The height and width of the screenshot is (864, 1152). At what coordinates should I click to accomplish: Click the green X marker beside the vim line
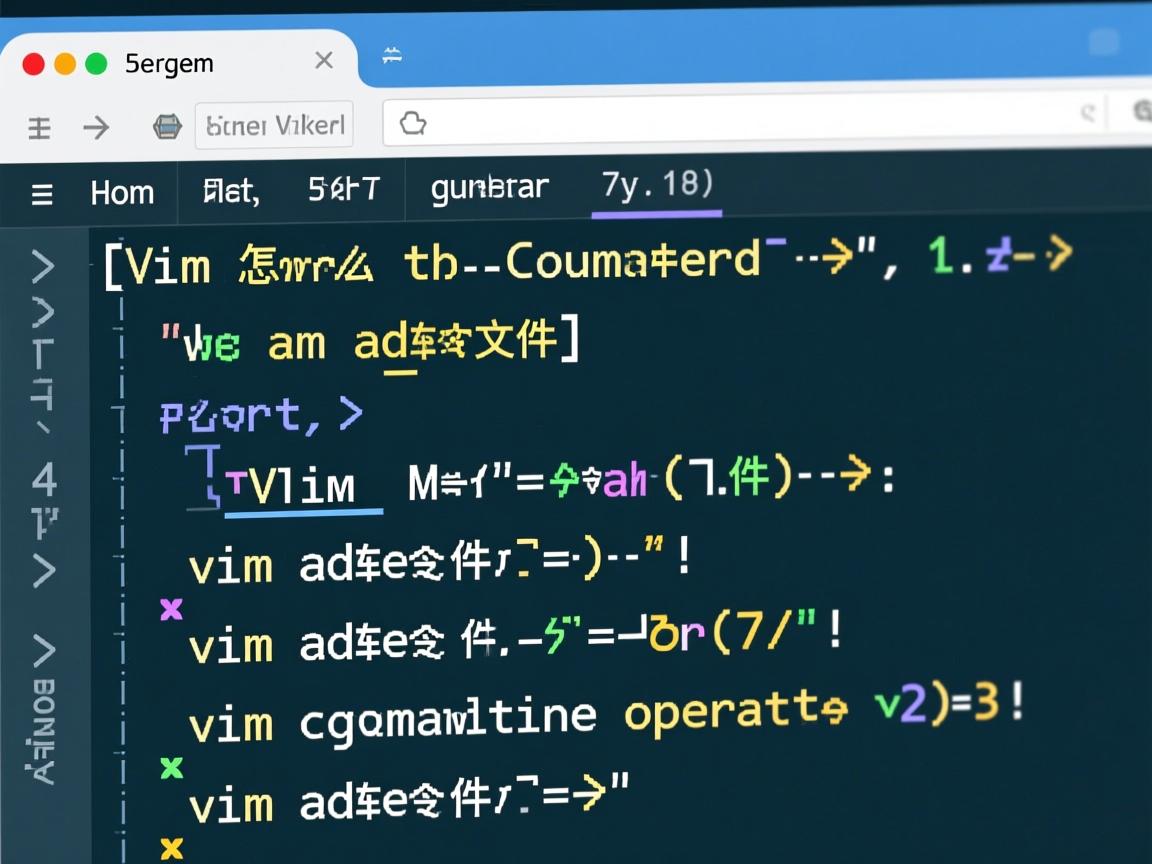tap(173, 769)
